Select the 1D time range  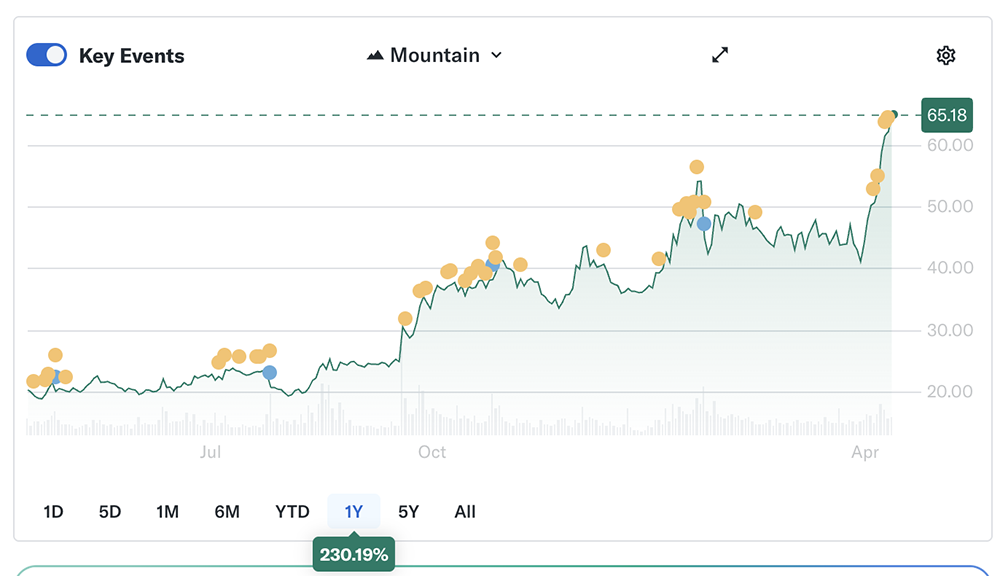tap(53, 511)
